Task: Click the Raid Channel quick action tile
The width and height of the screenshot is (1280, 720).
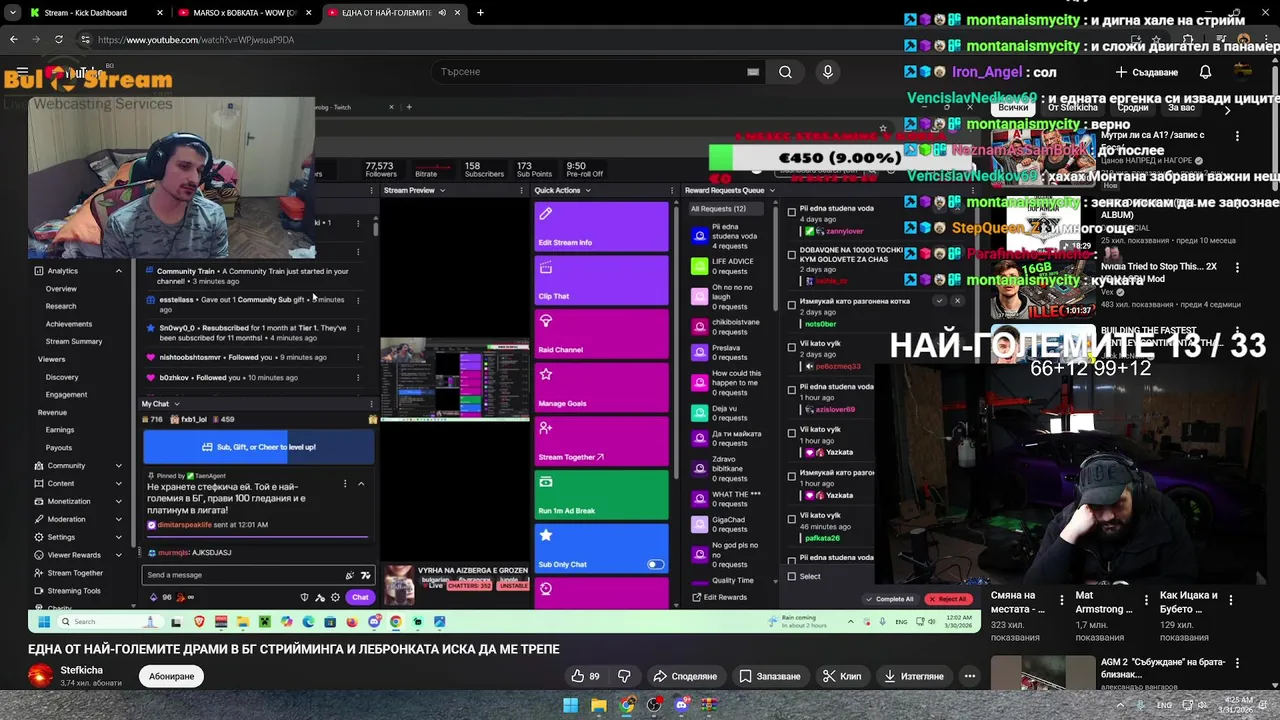Action: [x=601, y=334]
